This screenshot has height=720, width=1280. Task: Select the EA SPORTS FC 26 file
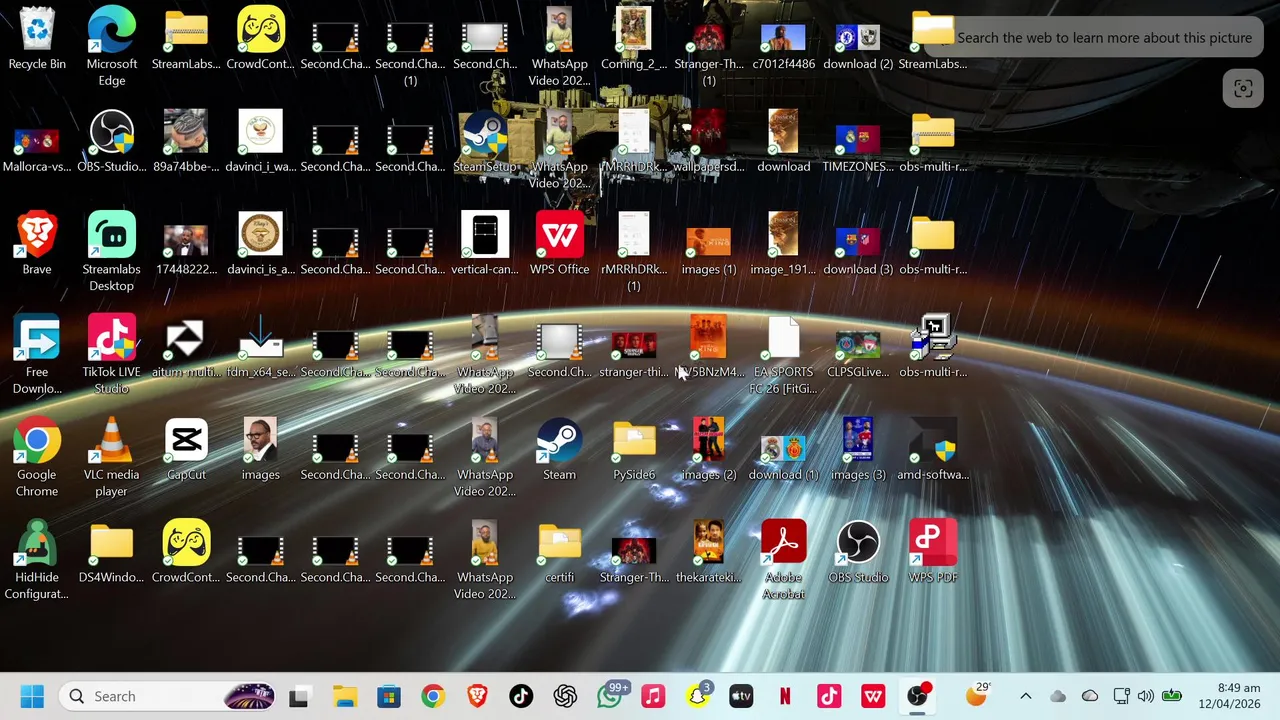coord(783,355)
